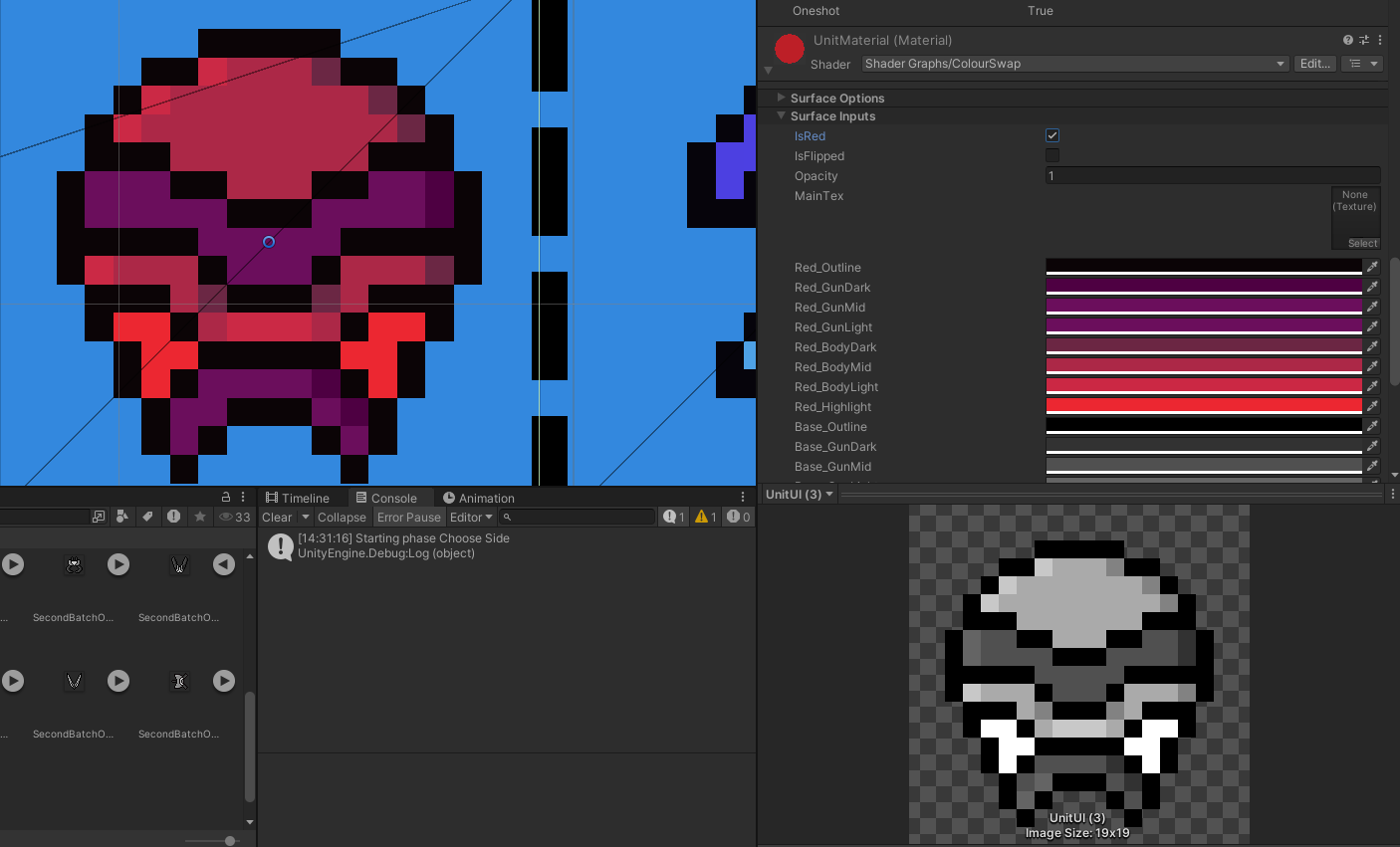Switch to the Animation tab
Image resolution: width=1400 pixels, height=847 pixels.
coord(478,498)
